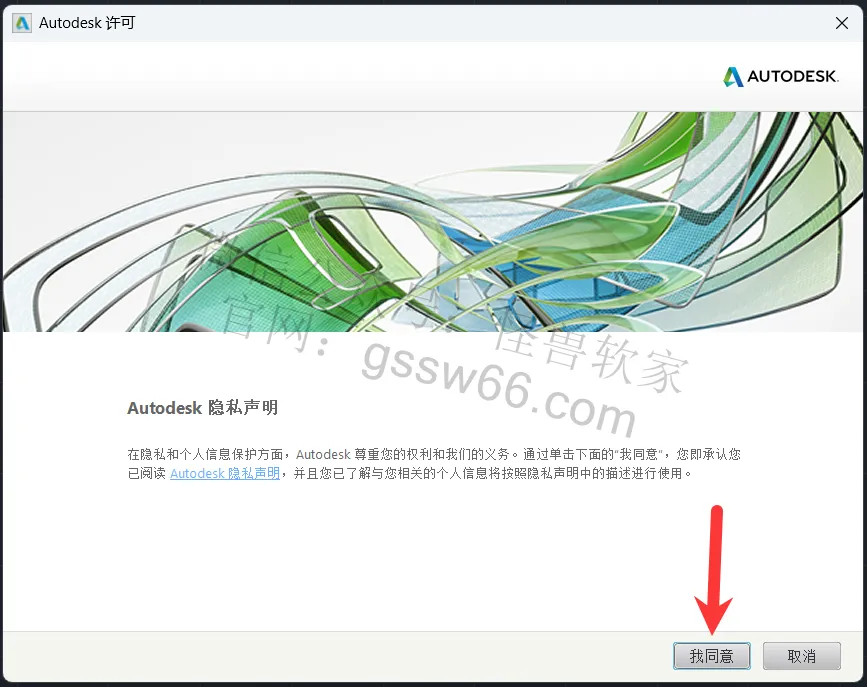Click the Autodesk app icon in title bar
This screenshot has height=687, width=867.
pos(22,23)
